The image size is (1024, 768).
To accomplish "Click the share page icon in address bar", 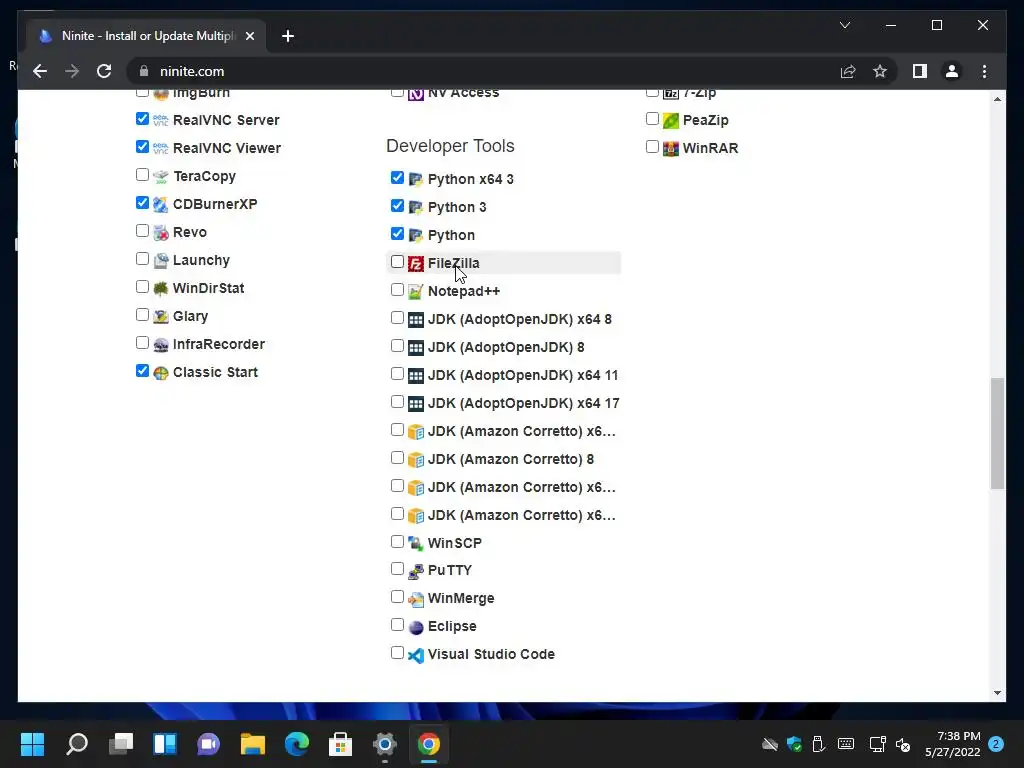I will pos(848,71).
